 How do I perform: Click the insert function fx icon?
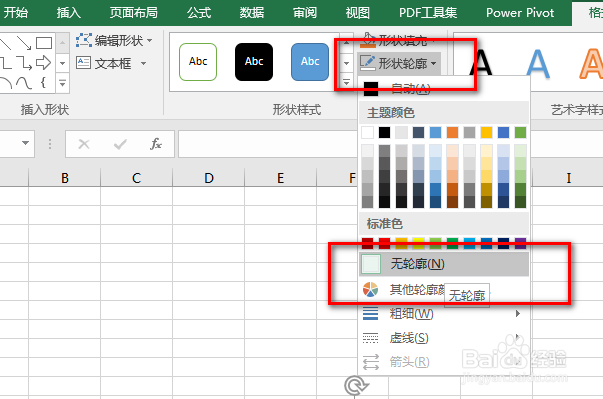156,144
